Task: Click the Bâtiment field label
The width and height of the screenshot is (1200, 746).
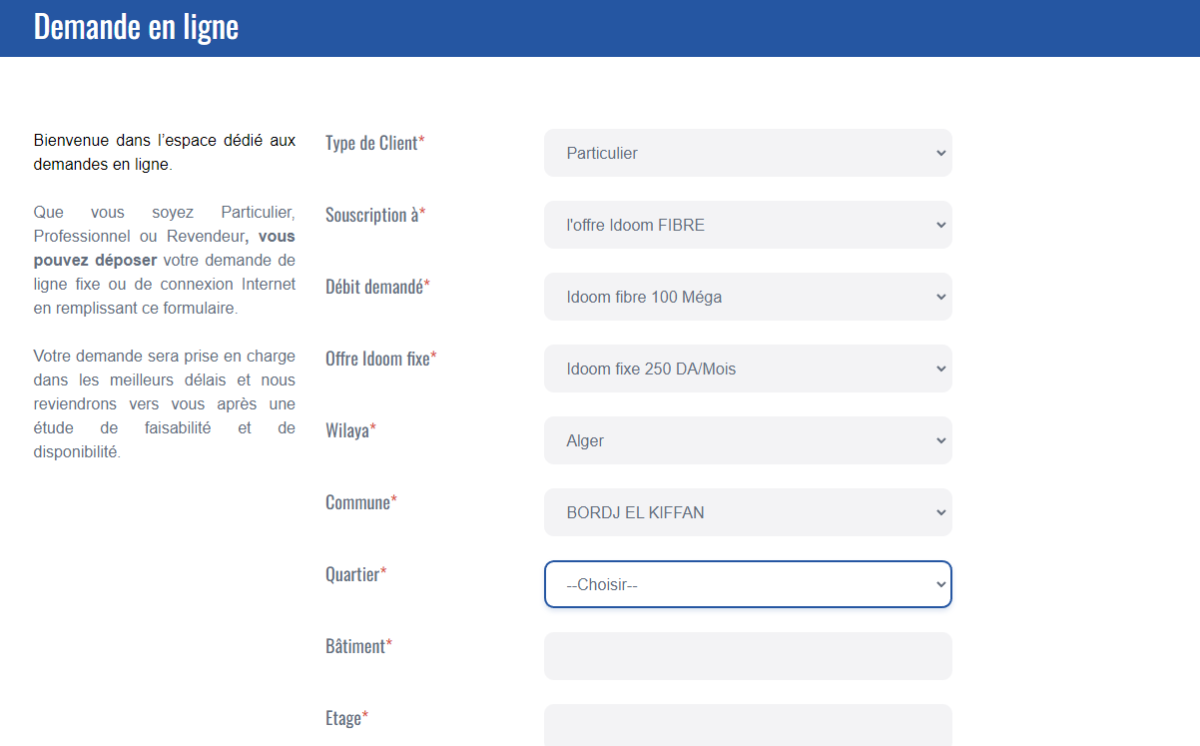Action: click(x=358, y=646)
